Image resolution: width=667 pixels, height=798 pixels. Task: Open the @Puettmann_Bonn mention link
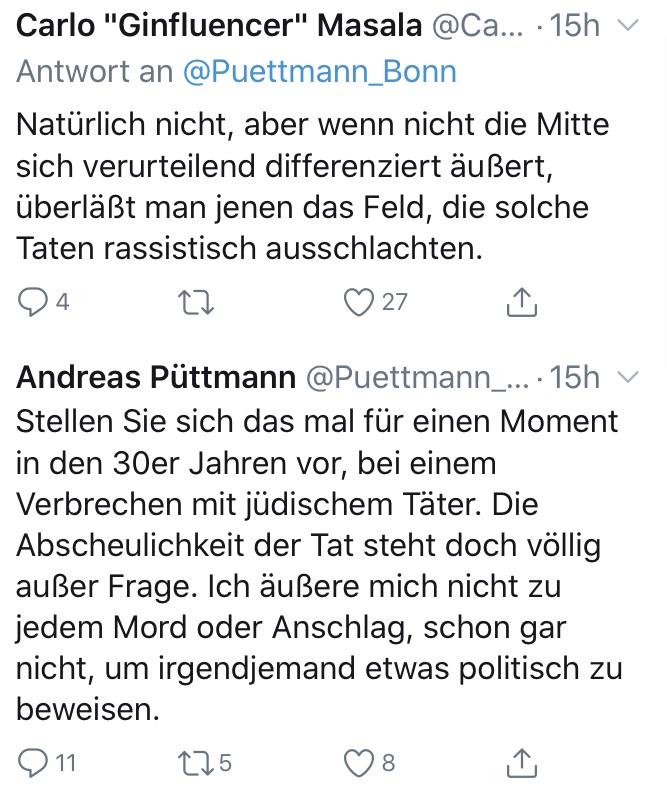coord(320,73)
